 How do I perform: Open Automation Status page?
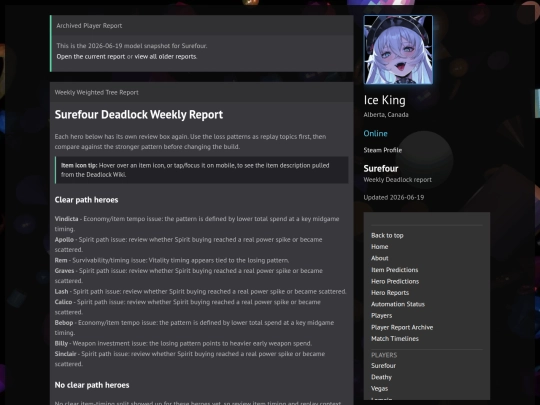(x=398, y=304)
